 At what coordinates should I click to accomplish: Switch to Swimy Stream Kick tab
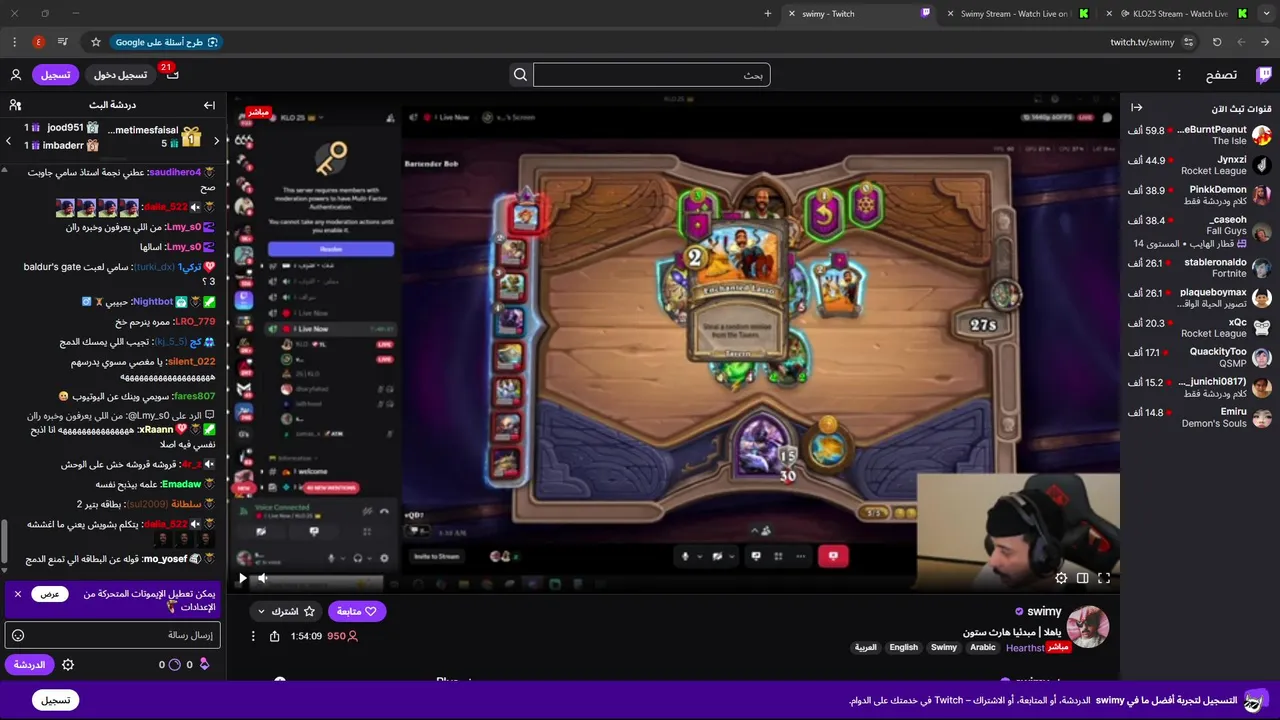1016,14
